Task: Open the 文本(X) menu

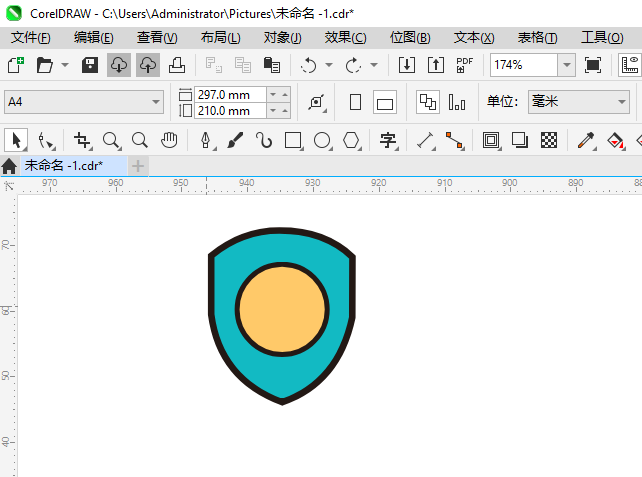Action: [474, 38]
